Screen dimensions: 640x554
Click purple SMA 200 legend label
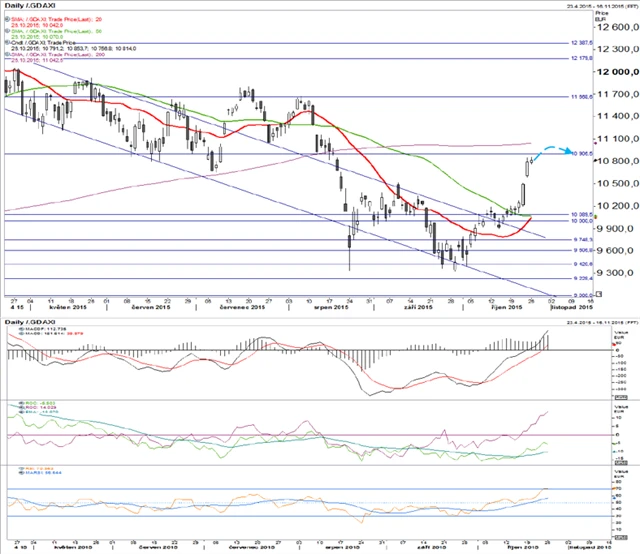pos(58,54)
